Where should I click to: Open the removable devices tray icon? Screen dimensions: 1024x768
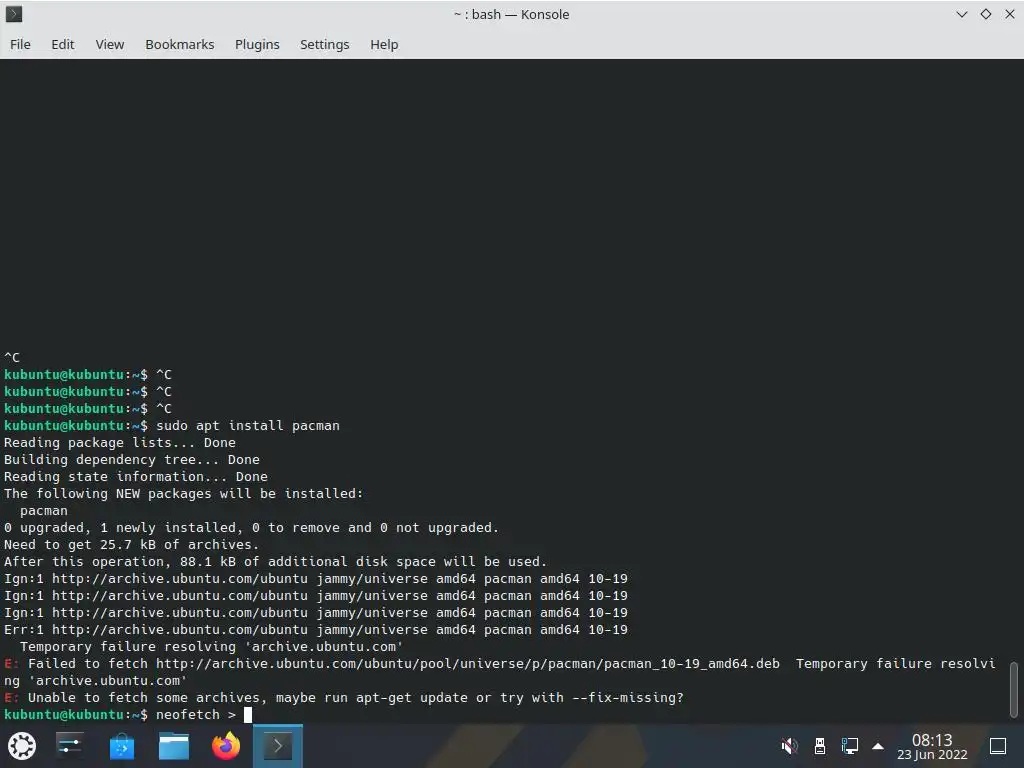coord(820,746)
